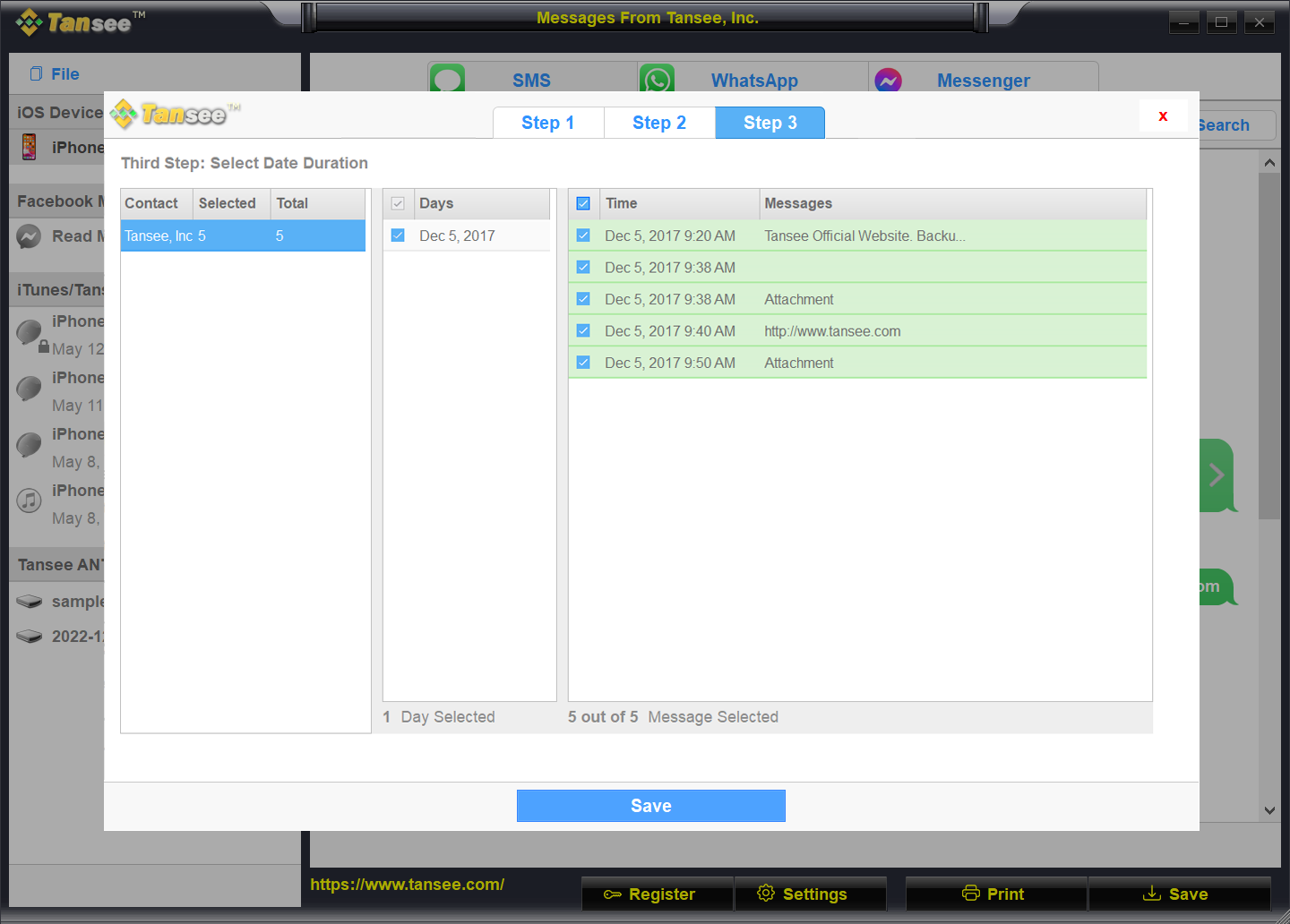Click the File icon in sidebar
The height and width of the screenshot is (924, 1290).
[36, 73]
